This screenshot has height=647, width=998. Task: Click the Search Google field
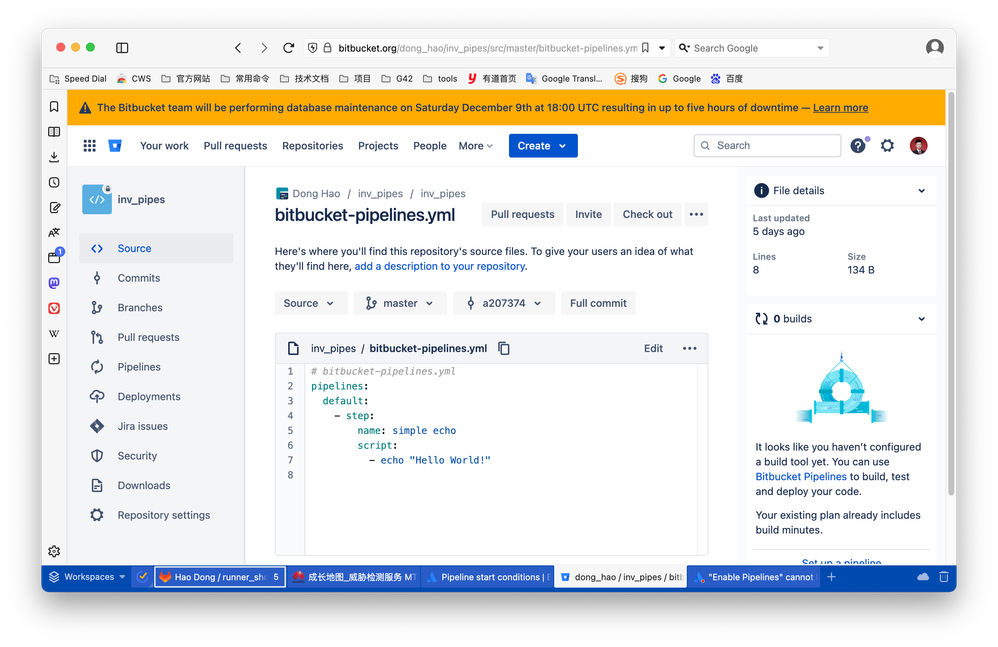click(x=751, y=48)
